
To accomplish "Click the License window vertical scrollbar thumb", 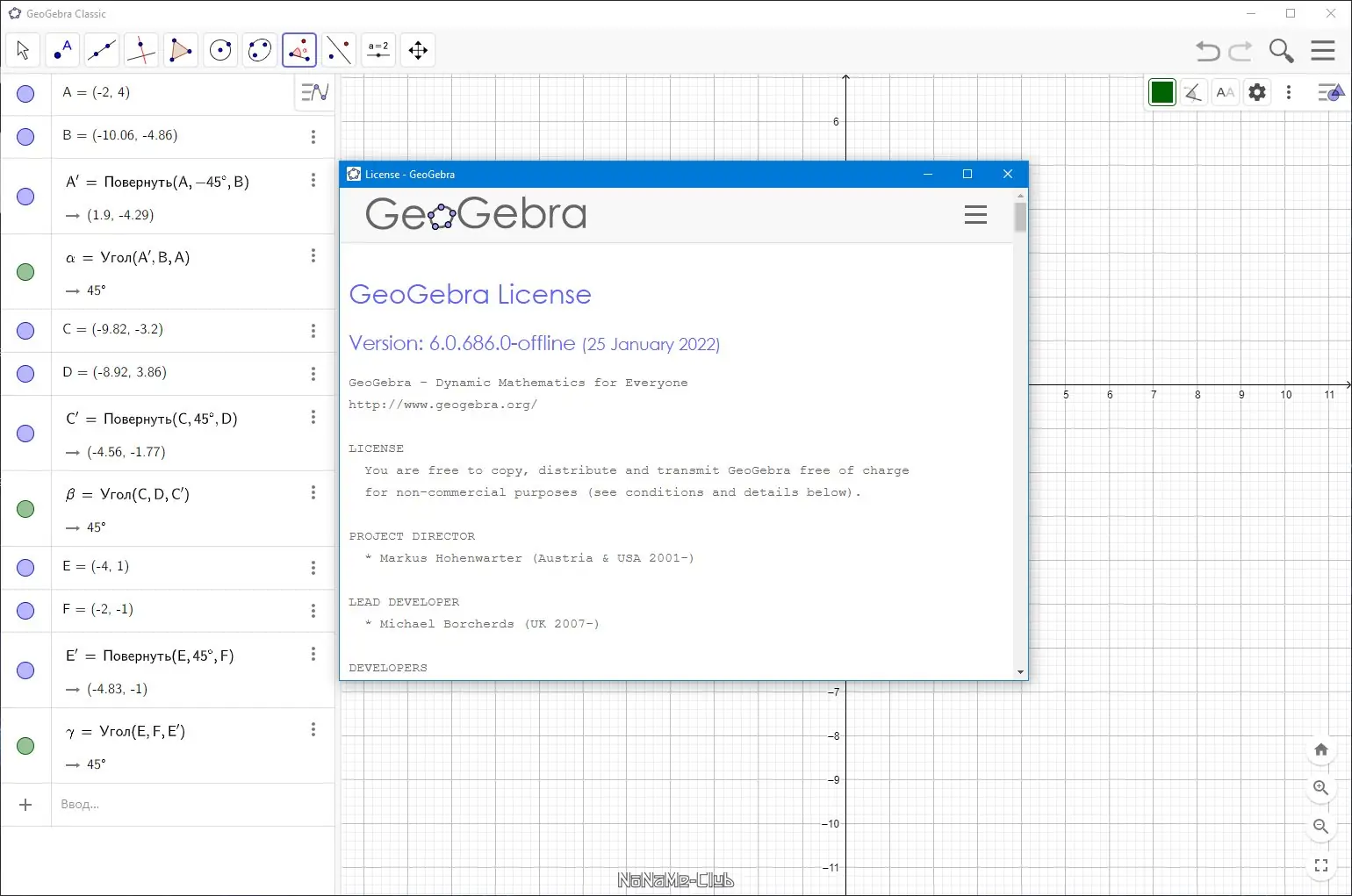I will (x=1020, y=217).
